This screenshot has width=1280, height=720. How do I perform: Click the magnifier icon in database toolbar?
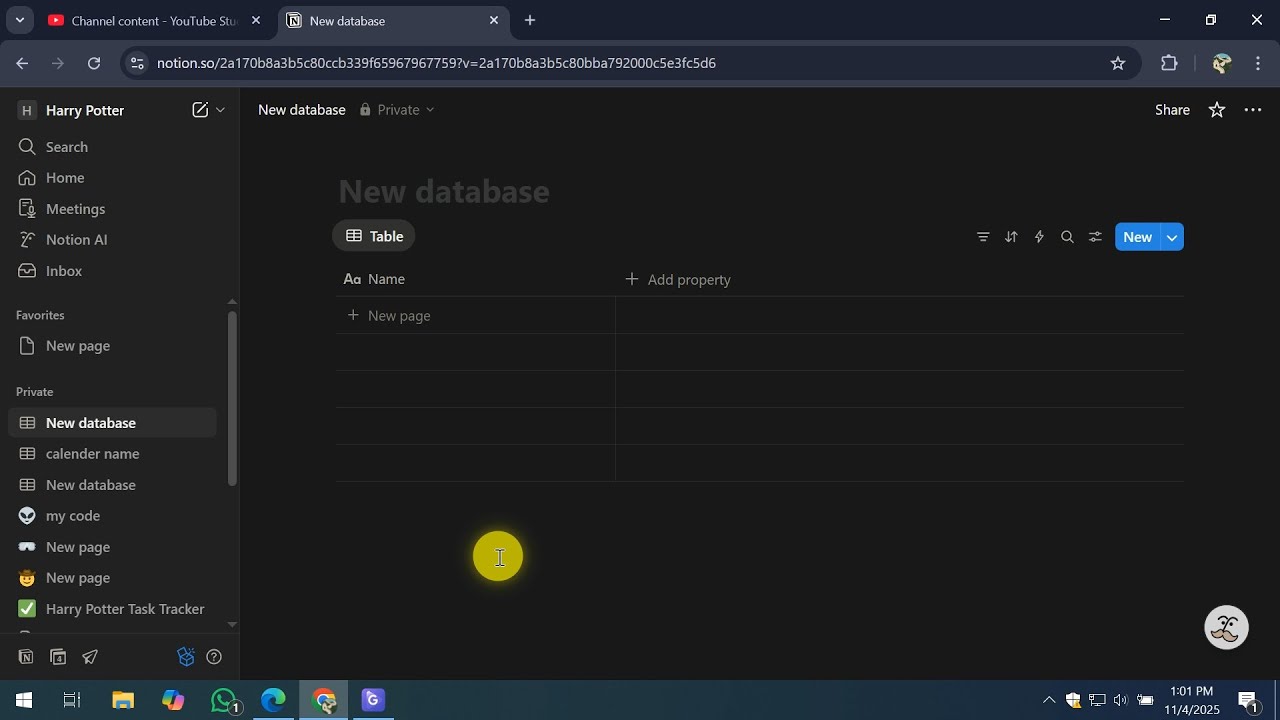click(1067, 237)
